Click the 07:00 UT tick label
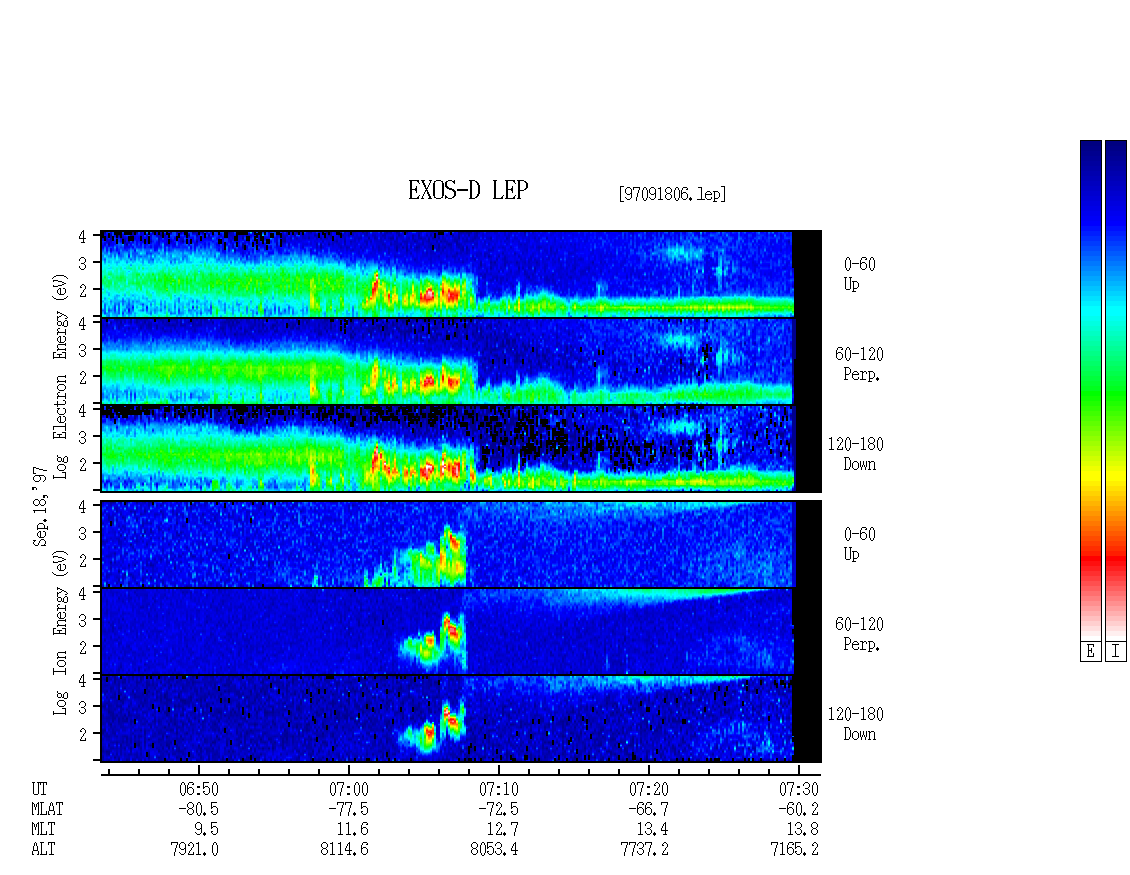Image resolution: width=1130 pixels, height=875 pixels. click(349, 789)
